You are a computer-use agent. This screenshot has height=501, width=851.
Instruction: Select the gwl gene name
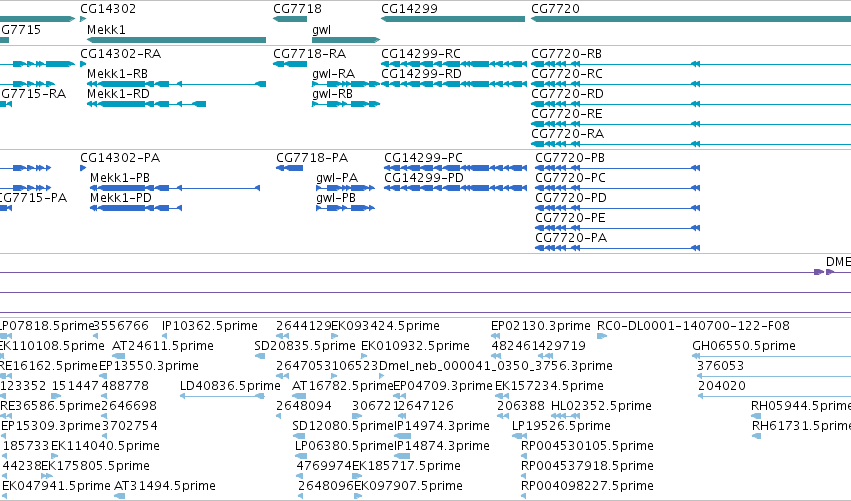(321, 30)
